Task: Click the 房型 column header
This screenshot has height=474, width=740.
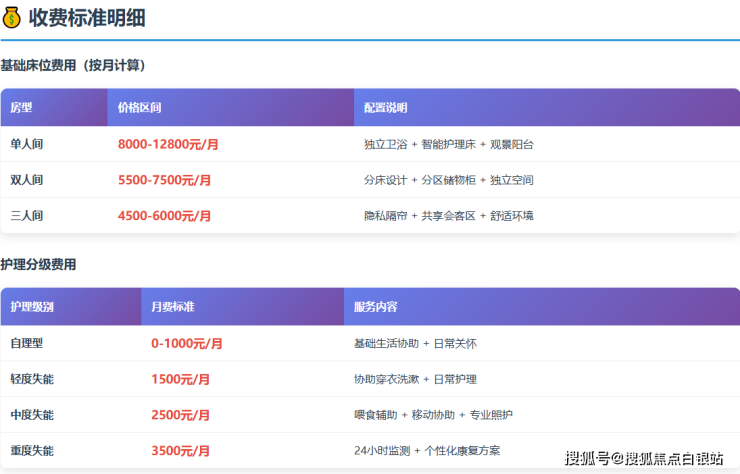Action: point(22,108)
